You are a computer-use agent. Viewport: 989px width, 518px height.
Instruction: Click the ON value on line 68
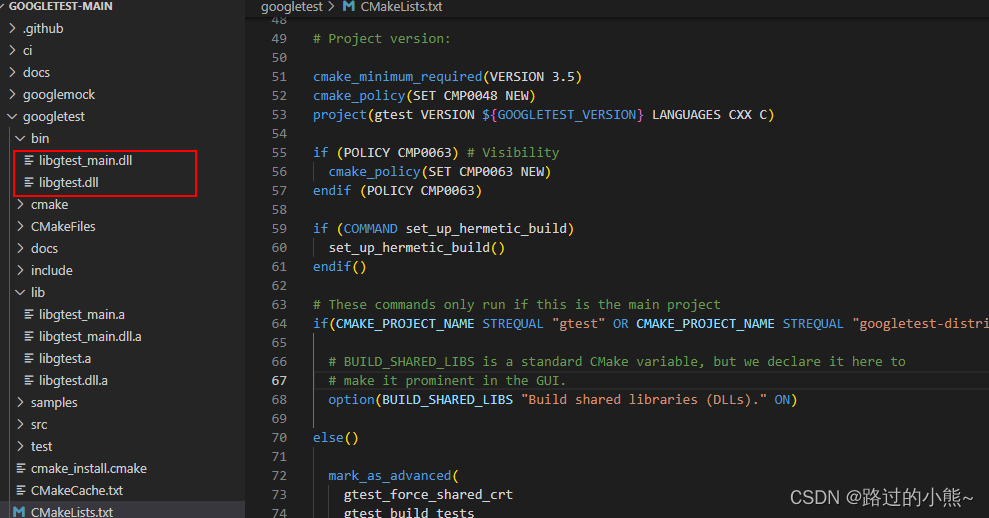[x=782, y=399]
